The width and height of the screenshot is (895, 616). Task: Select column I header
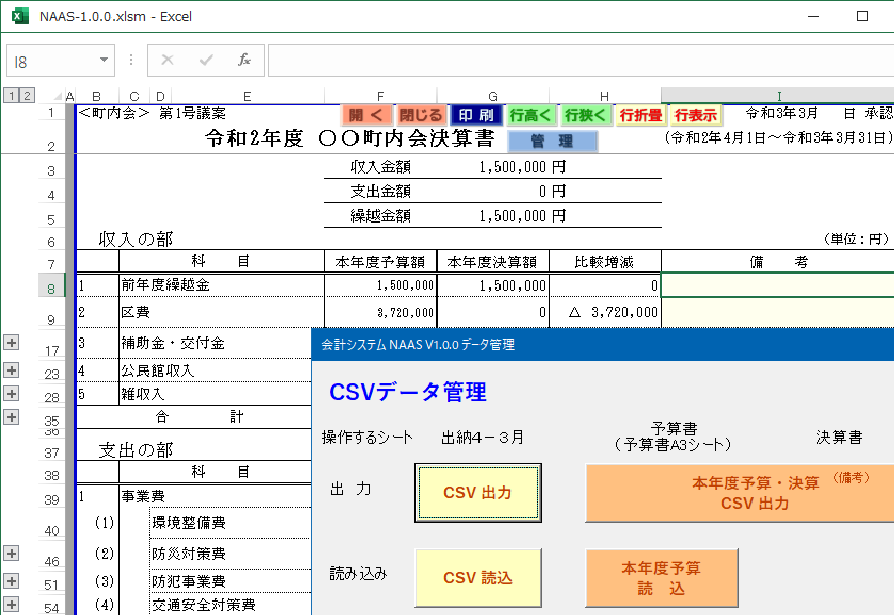(x=778, y=96)
